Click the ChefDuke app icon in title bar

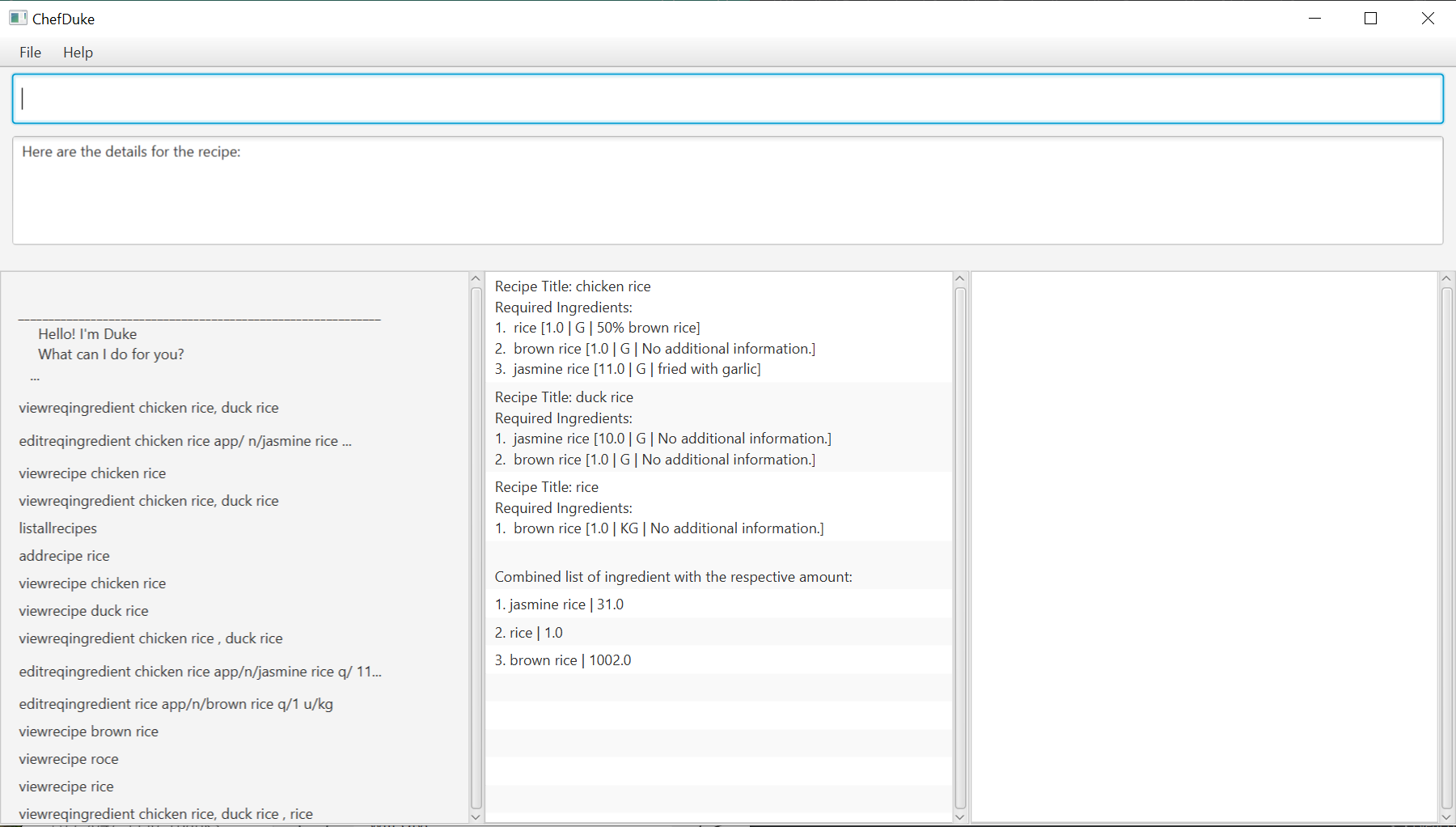[18, 18]
